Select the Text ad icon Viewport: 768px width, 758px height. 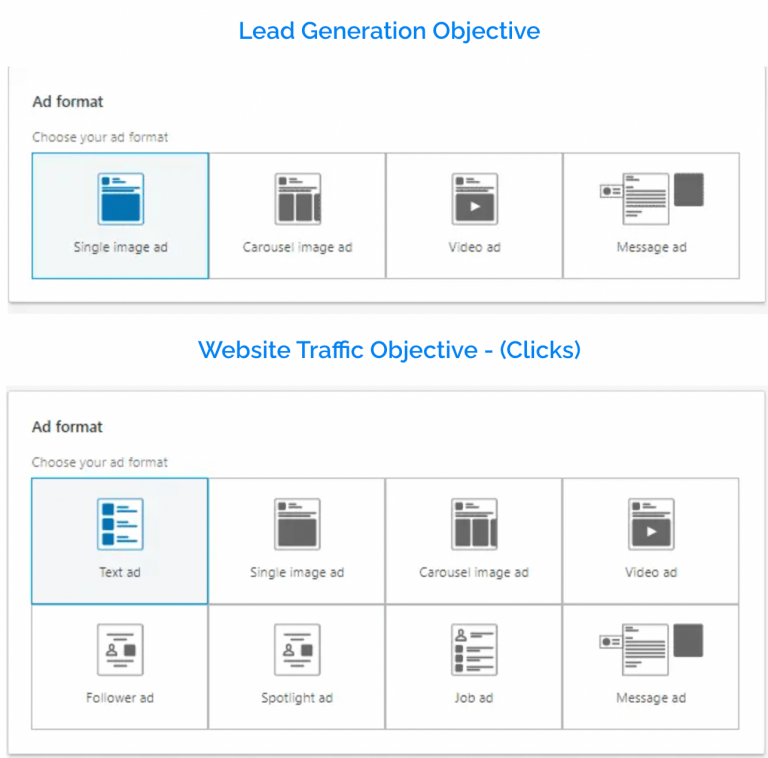120,524
